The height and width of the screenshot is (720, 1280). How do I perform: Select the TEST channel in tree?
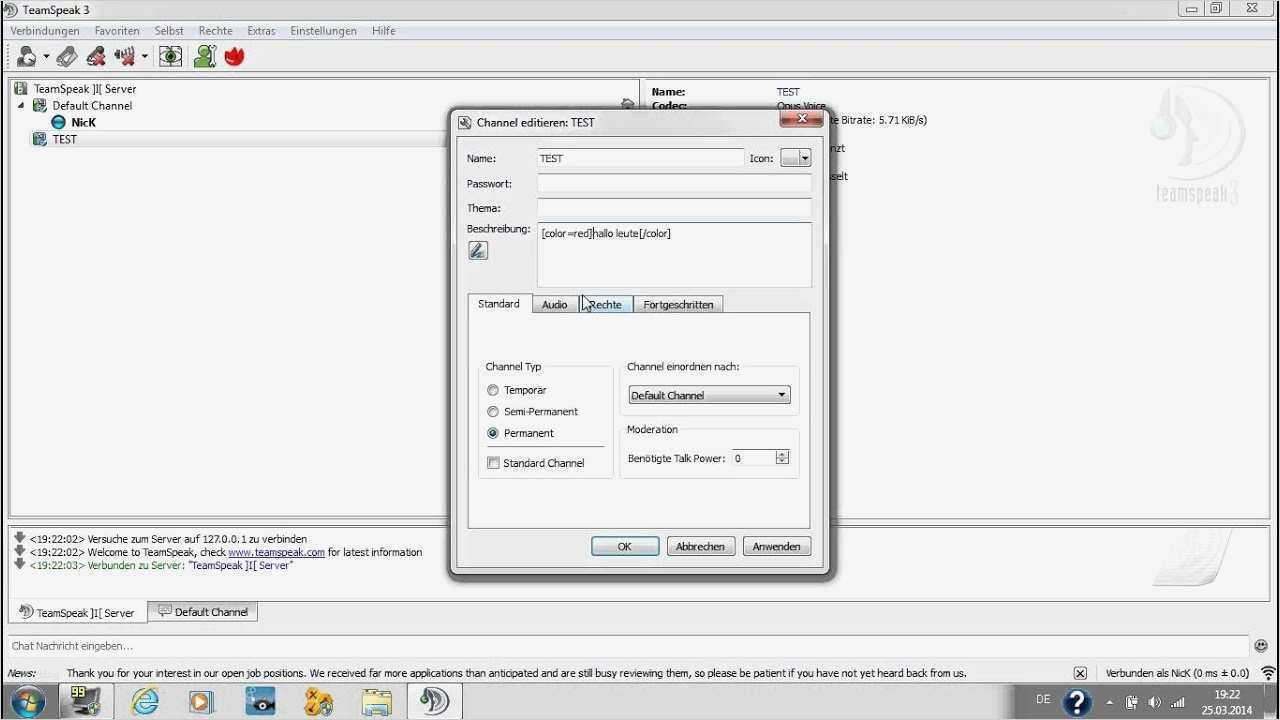coord(65,139)
